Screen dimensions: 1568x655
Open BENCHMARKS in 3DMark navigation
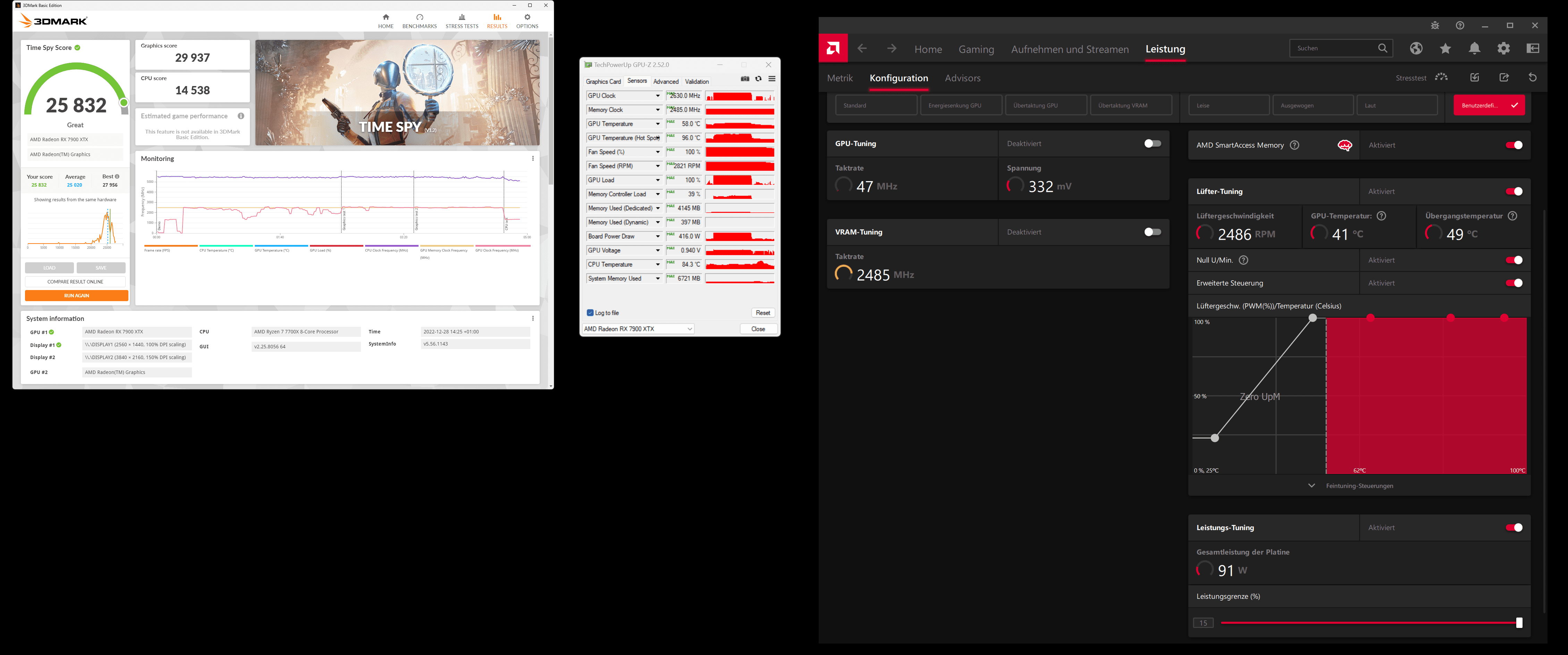419,21
